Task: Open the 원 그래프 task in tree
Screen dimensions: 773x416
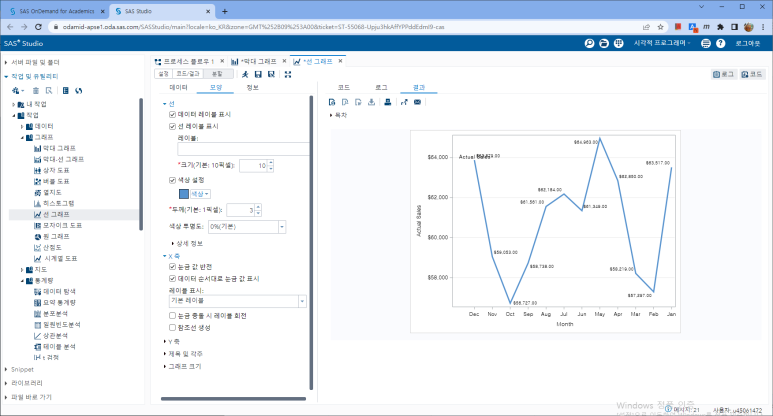Action: click(52, 236)
